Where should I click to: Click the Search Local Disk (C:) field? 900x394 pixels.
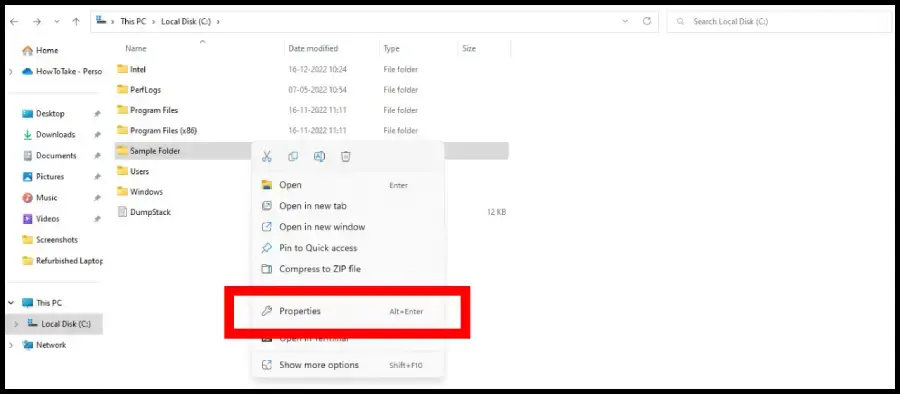(x=779, y=22)
